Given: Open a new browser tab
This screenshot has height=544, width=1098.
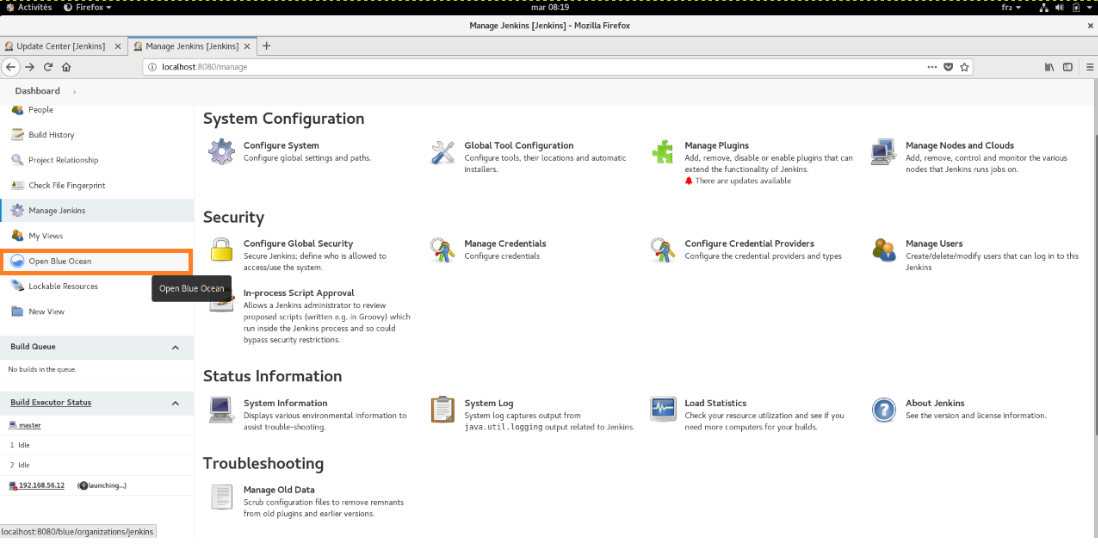Looking at the screenshot, I should coord(266,46).
